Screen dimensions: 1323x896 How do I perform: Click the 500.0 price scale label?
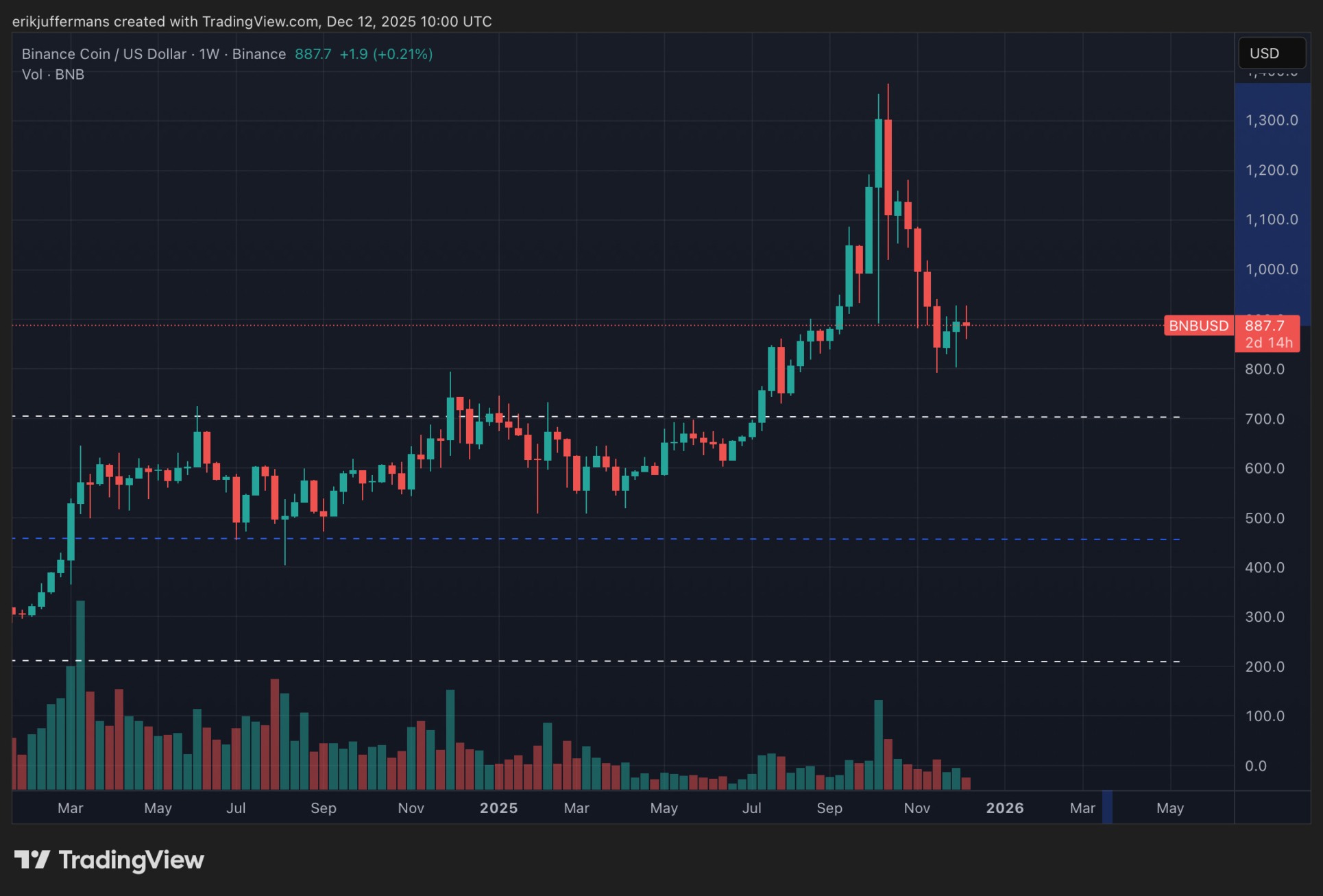point(1265,518)
